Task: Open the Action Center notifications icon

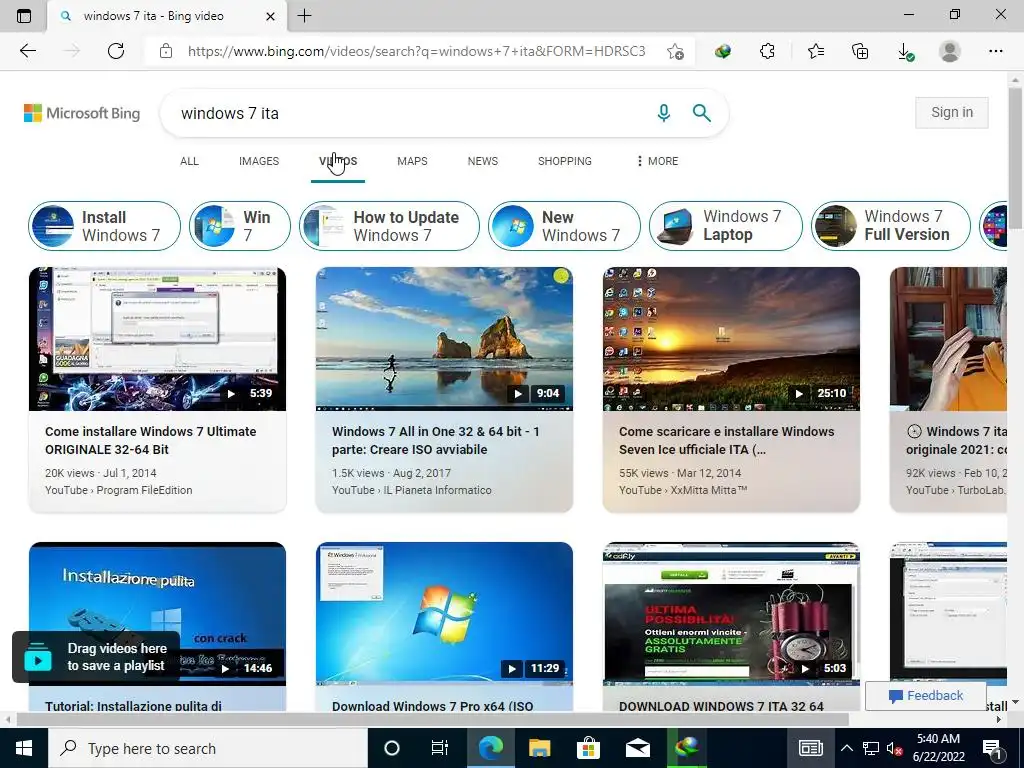Action: [991, 748]
